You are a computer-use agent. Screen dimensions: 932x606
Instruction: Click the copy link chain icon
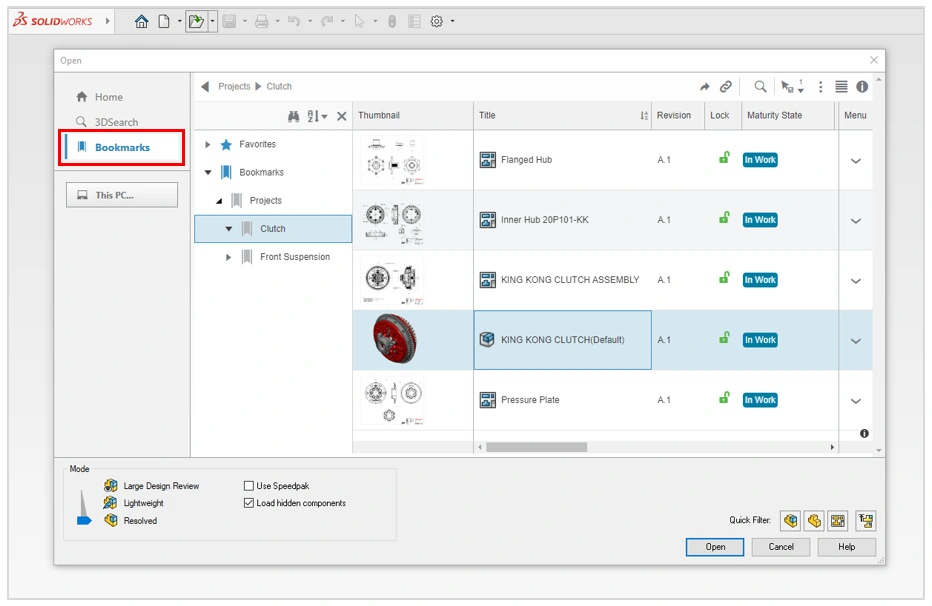coord(726,87)
